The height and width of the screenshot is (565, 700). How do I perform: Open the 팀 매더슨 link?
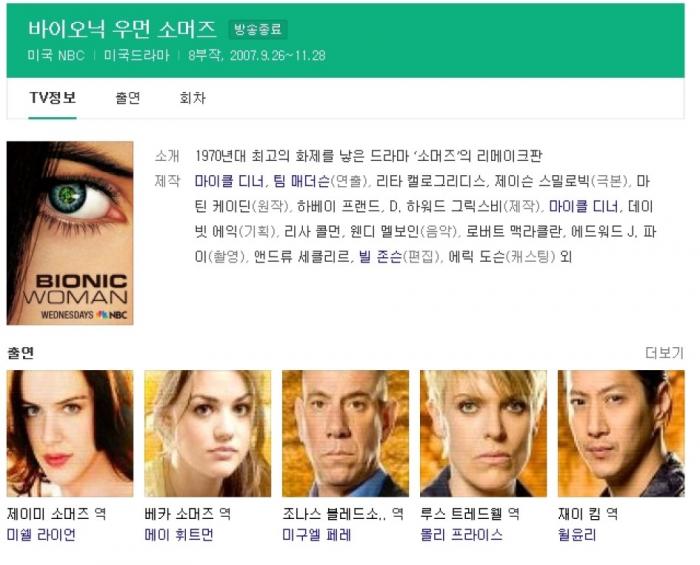point(302,181)
